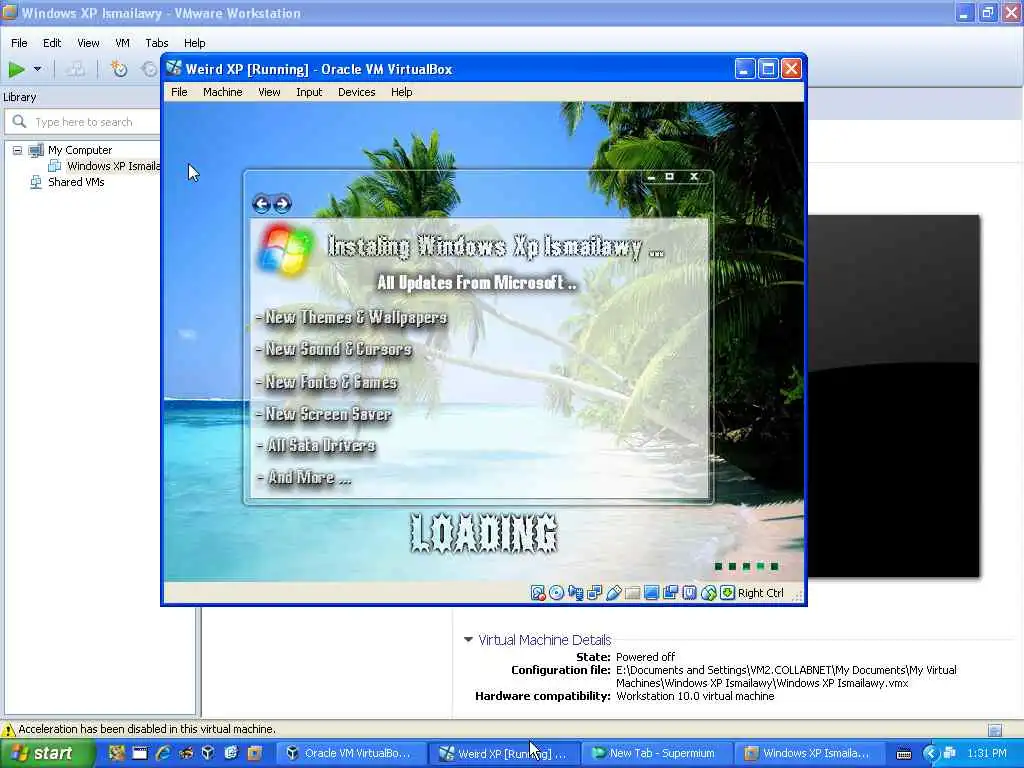
Task: Launch Internet Explorer from Quick Launch
Action: (163, 753)
